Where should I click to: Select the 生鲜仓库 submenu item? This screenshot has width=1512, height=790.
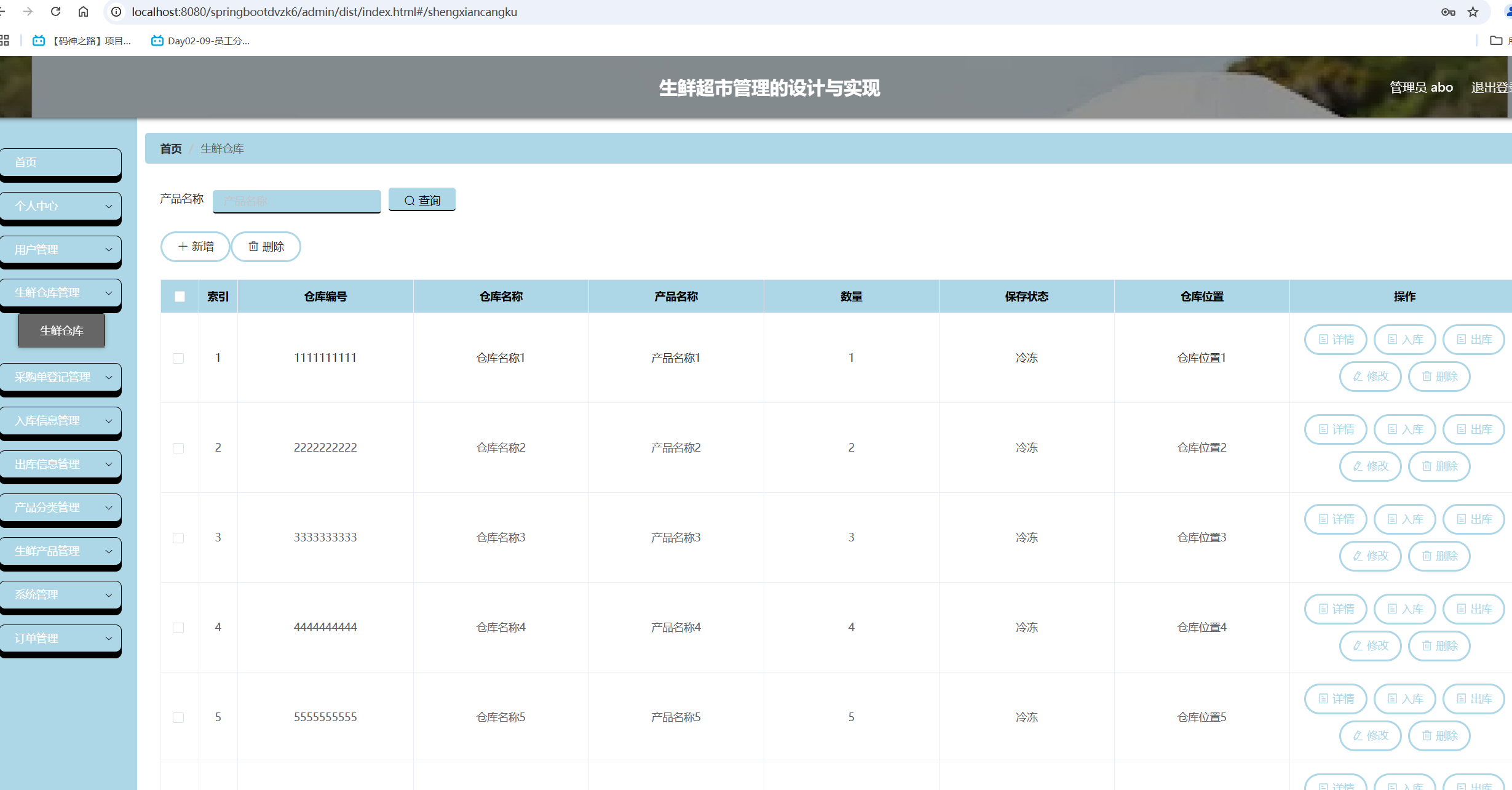tap(61, 331)
